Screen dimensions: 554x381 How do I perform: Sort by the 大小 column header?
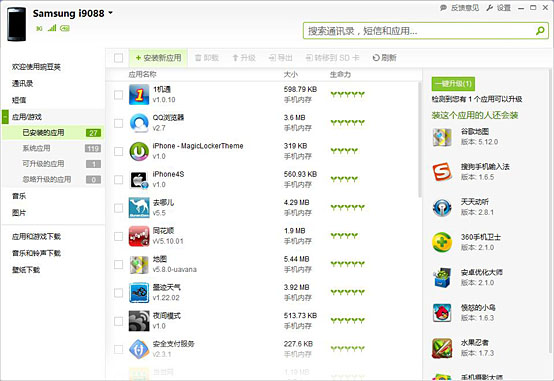pyautogui.click(x=290, y=74)
